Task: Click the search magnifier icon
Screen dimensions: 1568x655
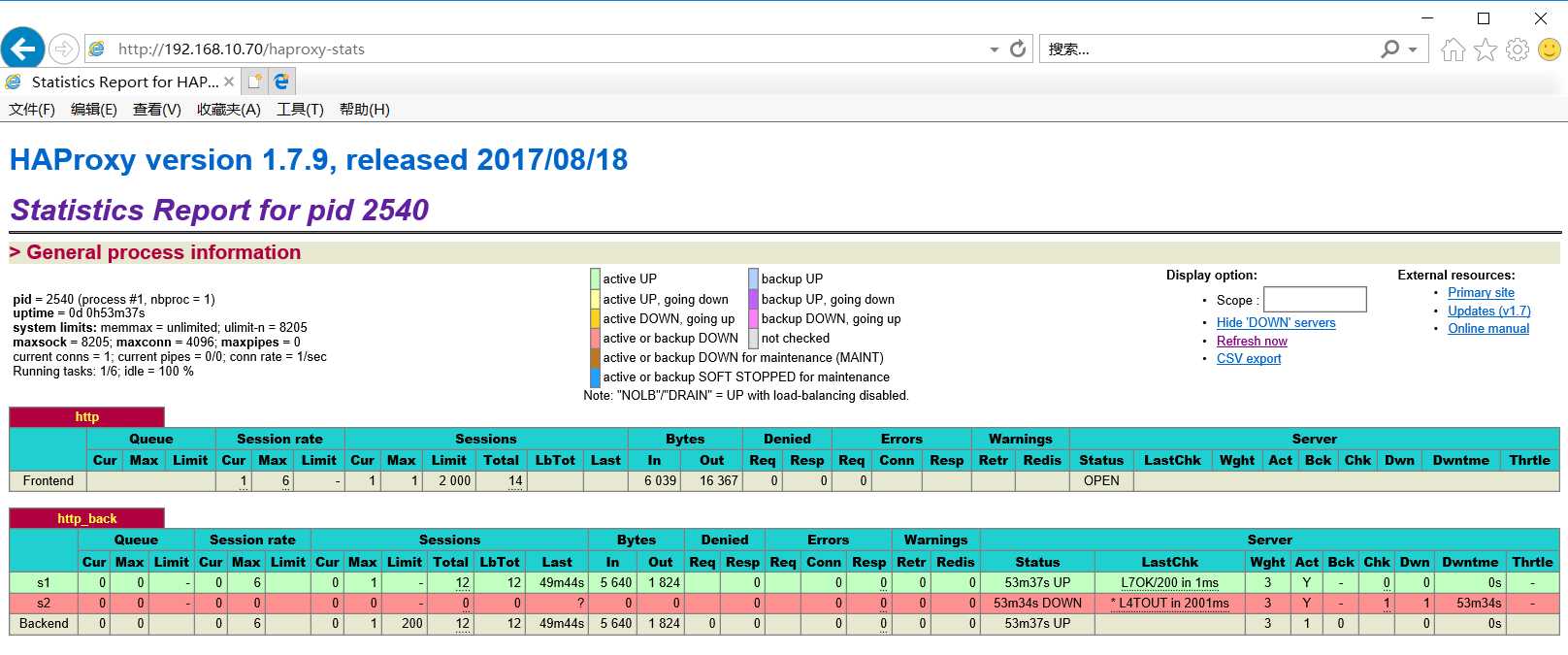Action: 1390,49
